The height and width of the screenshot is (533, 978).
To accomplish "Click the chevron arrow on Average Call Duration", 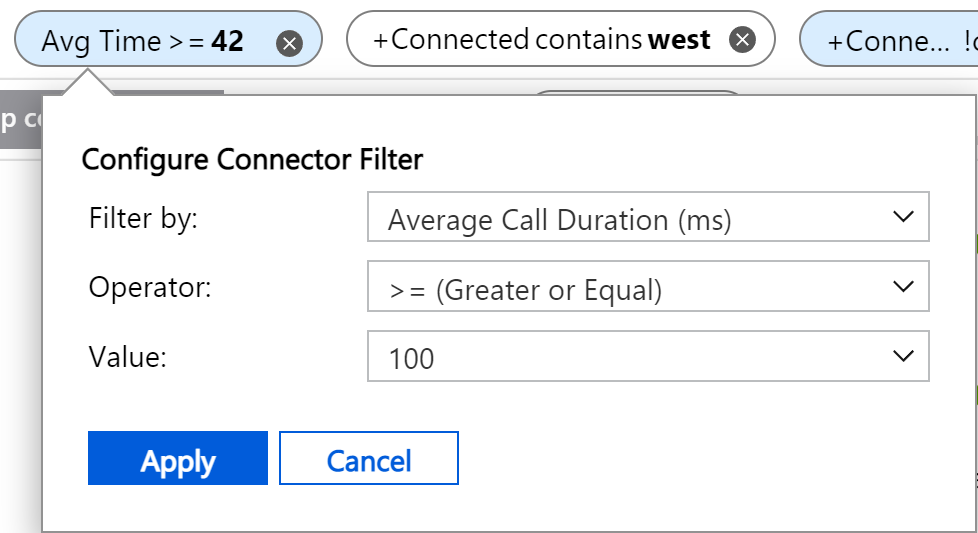I will pos(903,217).
